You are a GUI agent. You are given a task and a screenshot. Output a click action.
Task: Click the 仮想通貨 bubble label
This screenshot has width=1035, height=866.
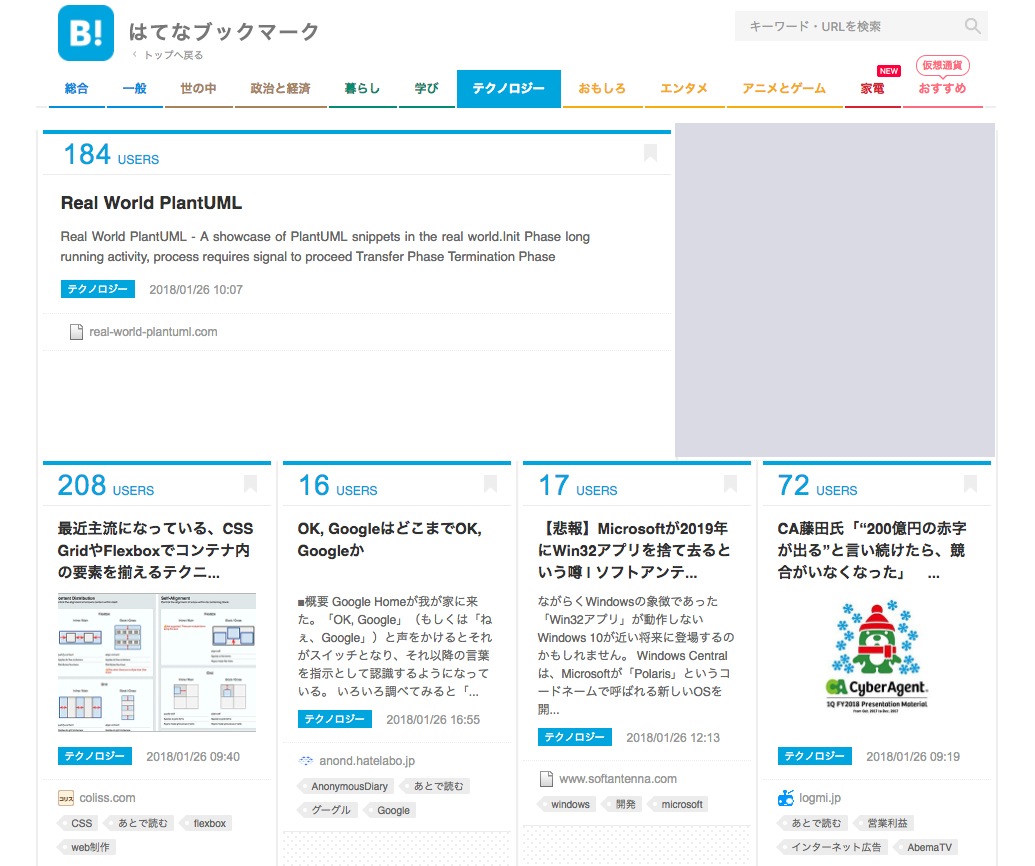pyautogui.click(x=943, y=65)
